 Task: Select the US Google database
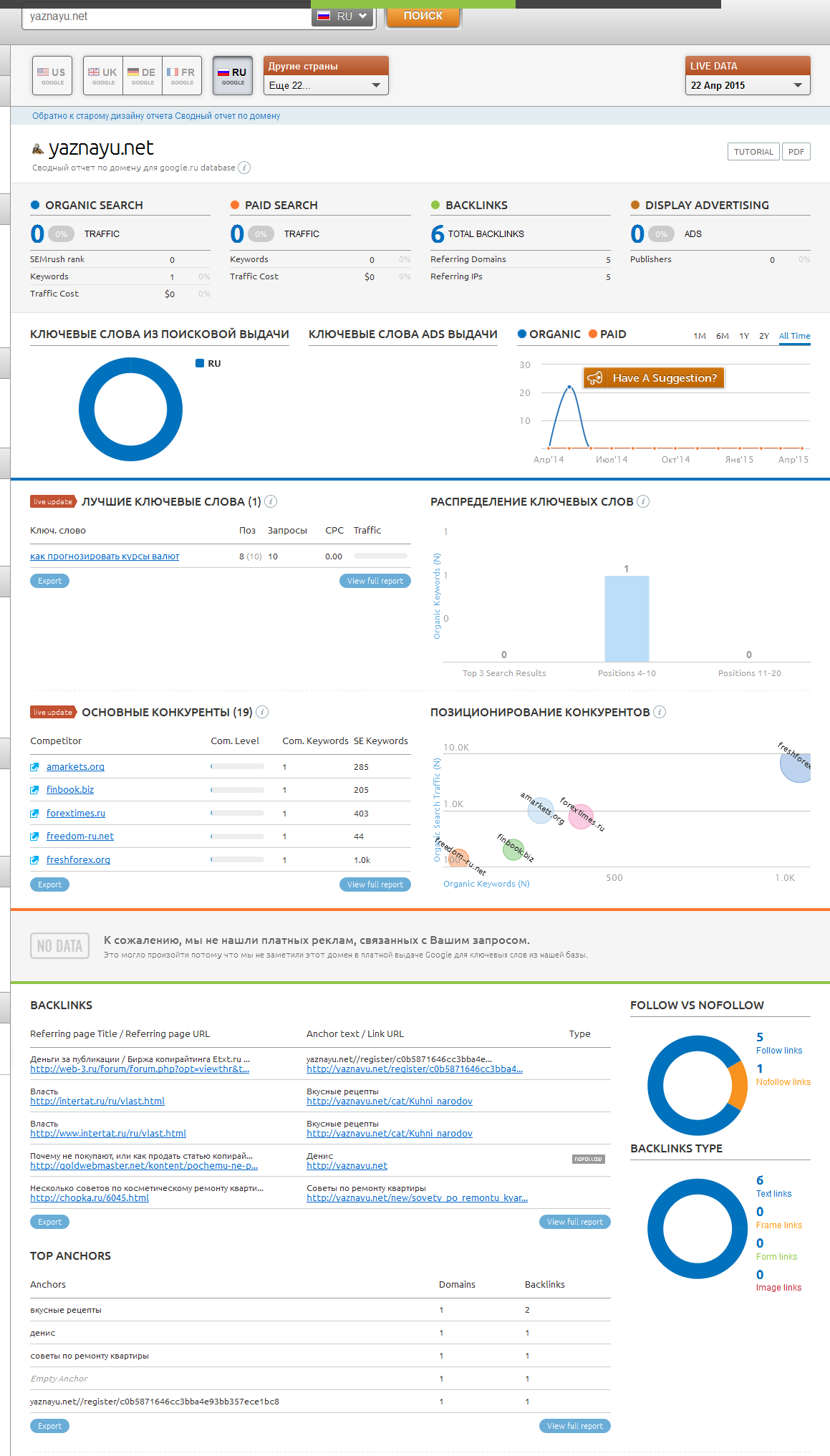52,75
